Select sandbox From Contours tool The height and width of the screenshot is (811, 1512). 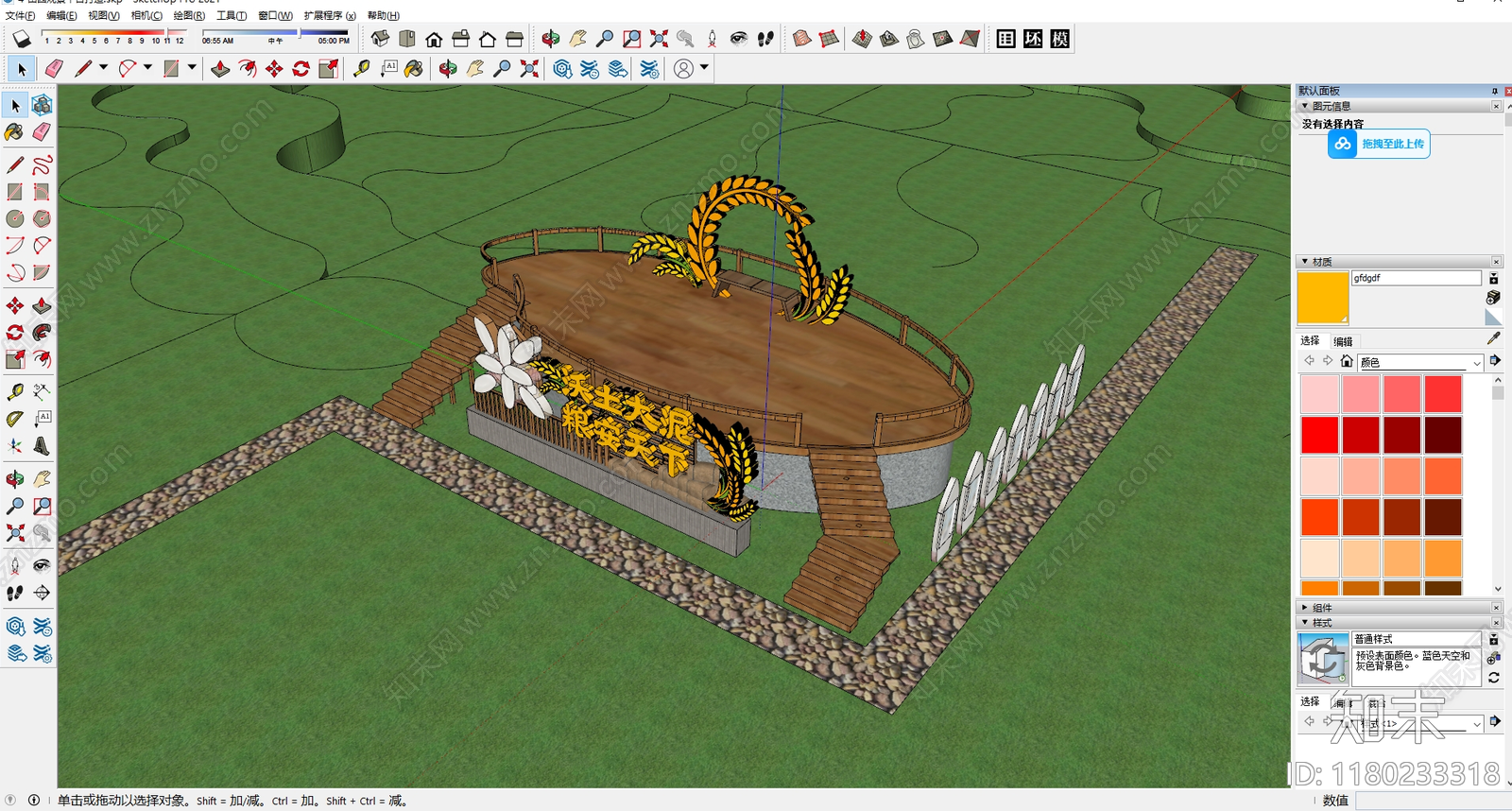point(802,39)
